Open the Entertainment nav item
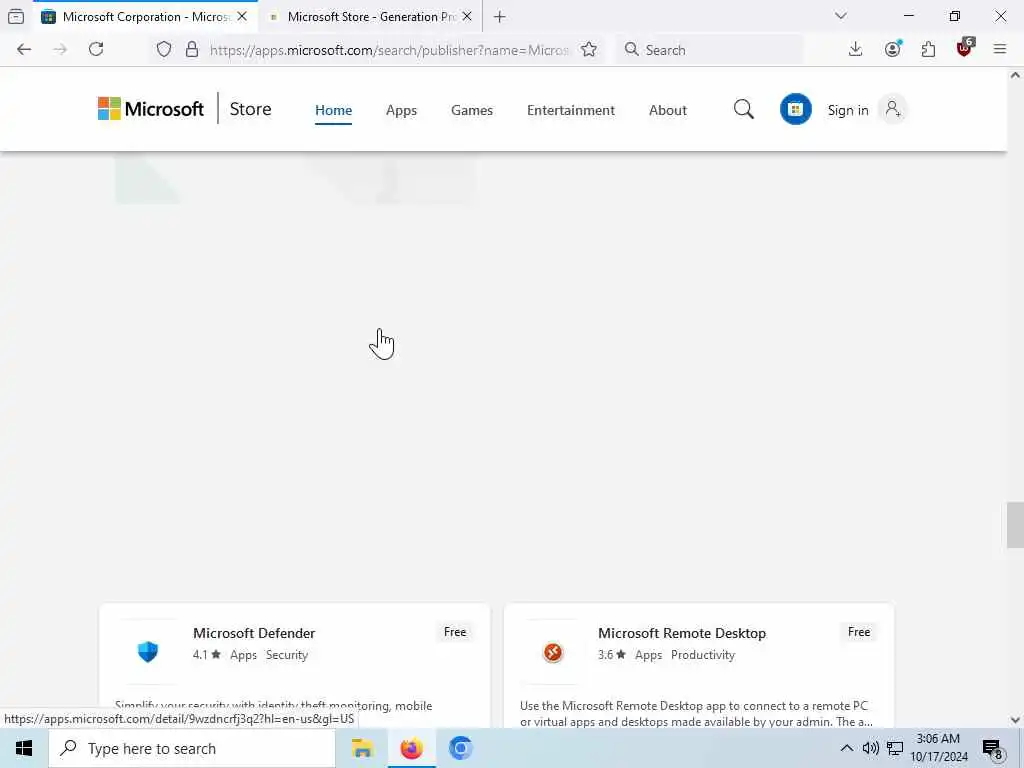 [x=571, y=110]
